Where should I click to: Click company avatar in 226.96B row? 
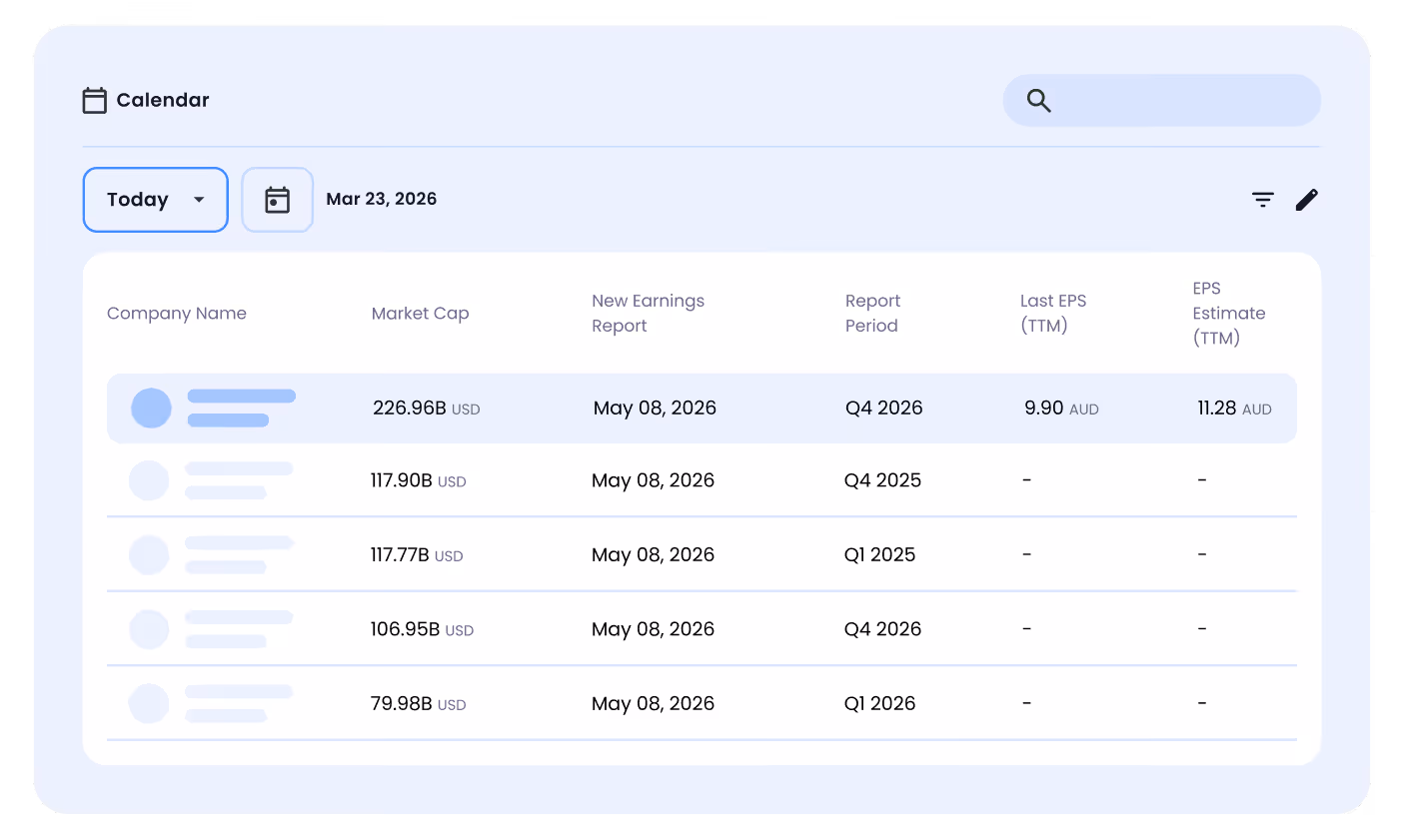point(151,409)
